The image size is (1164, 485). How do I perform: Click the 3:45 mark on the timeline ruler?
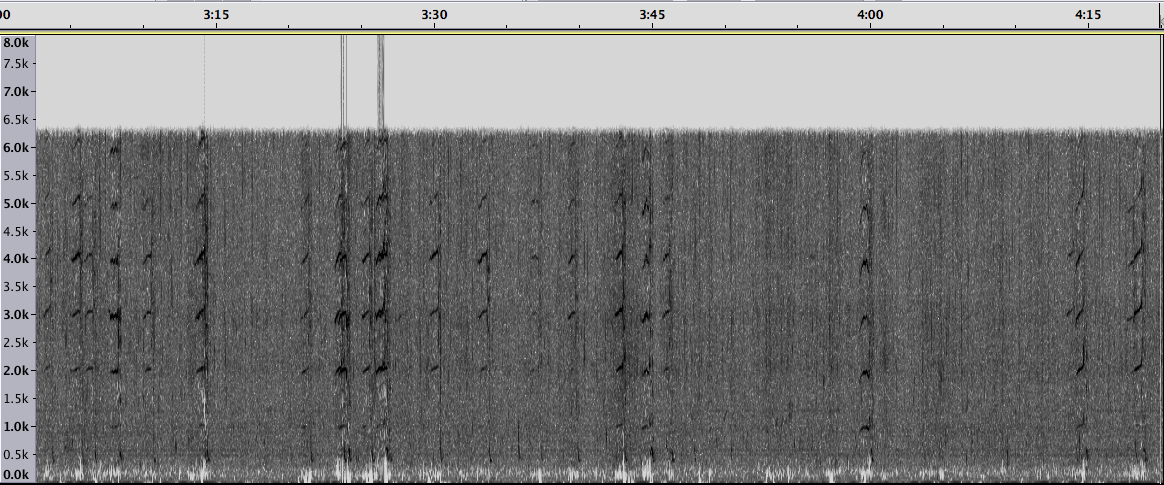click(653, 14)
